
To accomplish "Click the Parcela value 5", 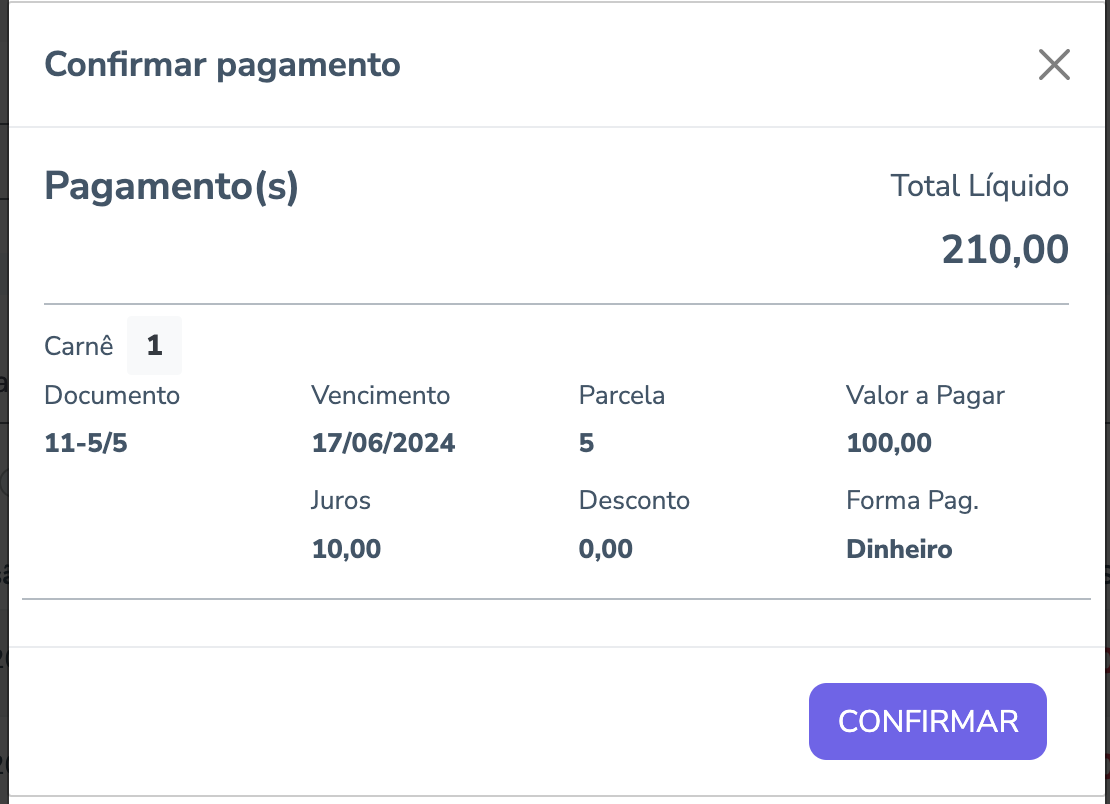I will click(x=586, y=443).
